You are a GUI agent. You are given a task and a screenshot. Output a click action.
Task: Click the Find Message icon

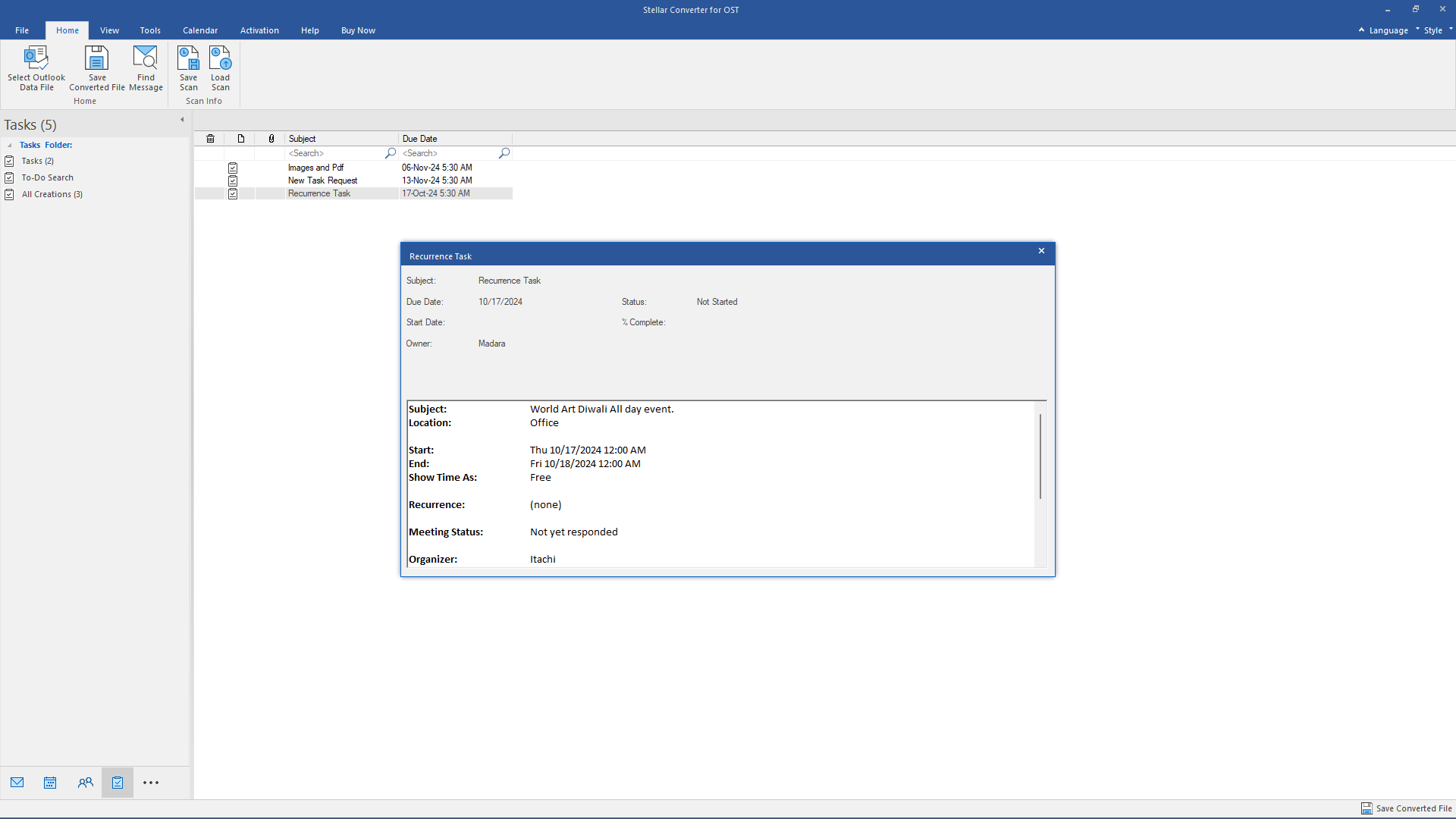146,66
